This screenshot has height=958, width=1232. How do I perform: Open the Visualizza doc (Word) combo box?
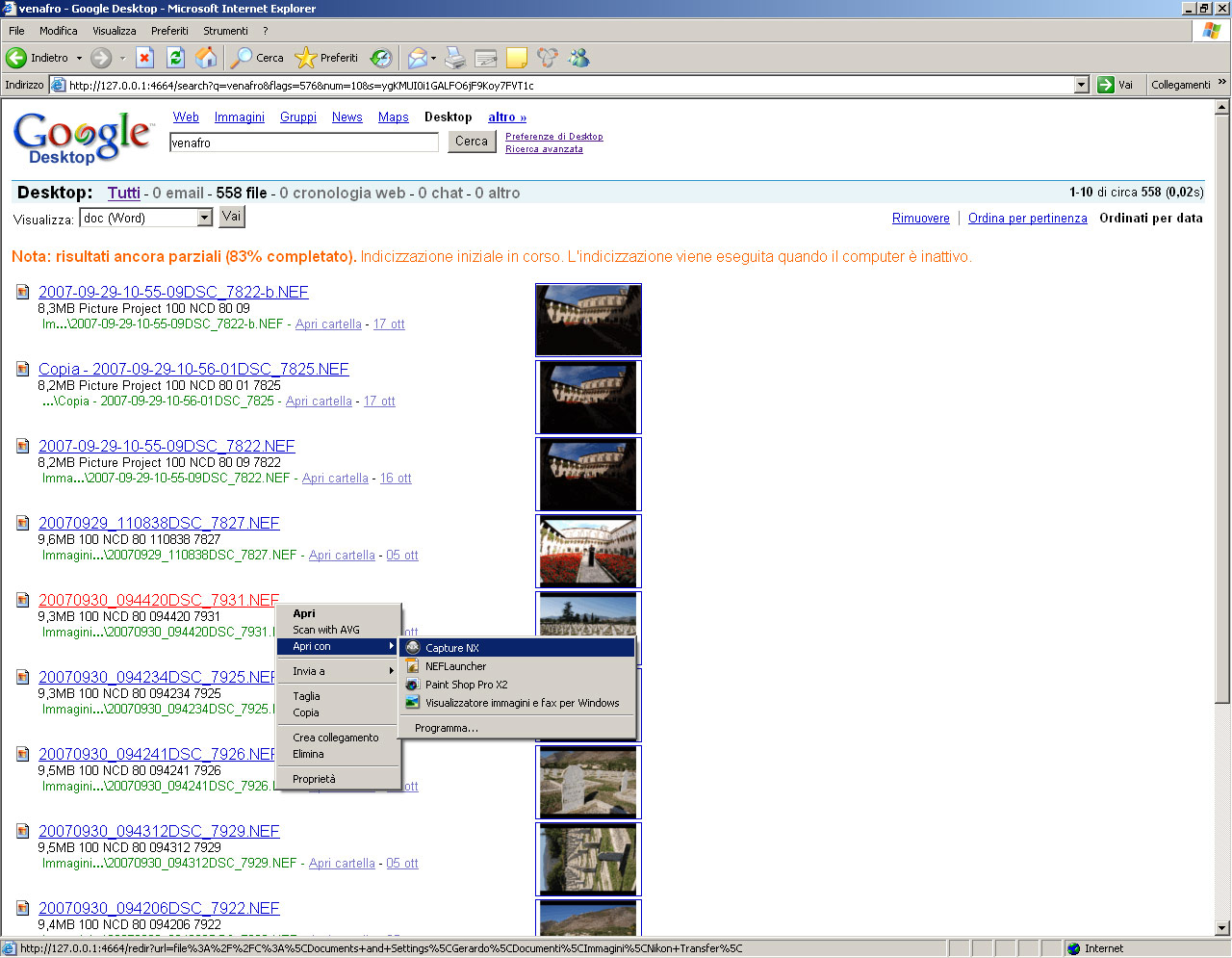[x=145, y=218]
